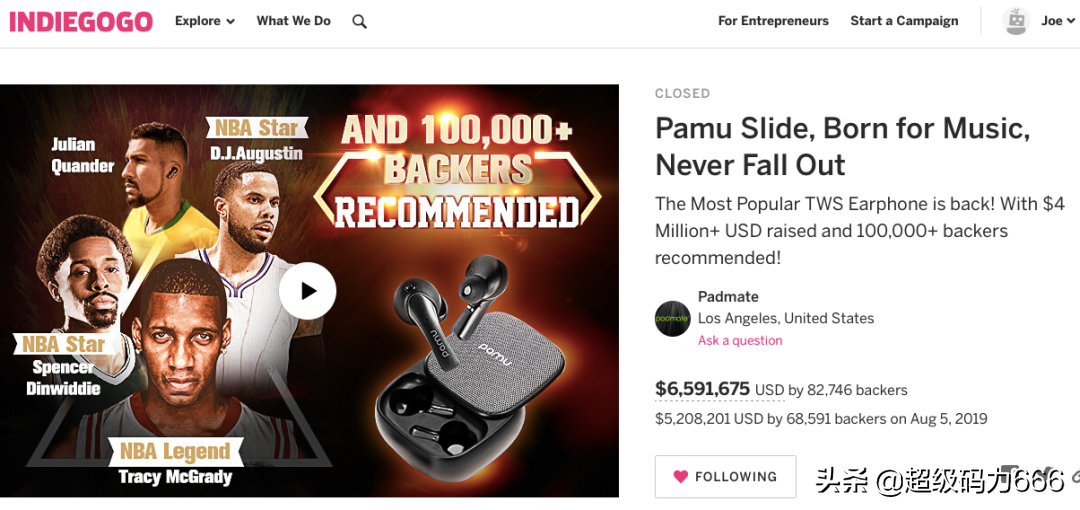Open the What We Do menu
The width and height of the screenshot is (1080, 510).
293,21
